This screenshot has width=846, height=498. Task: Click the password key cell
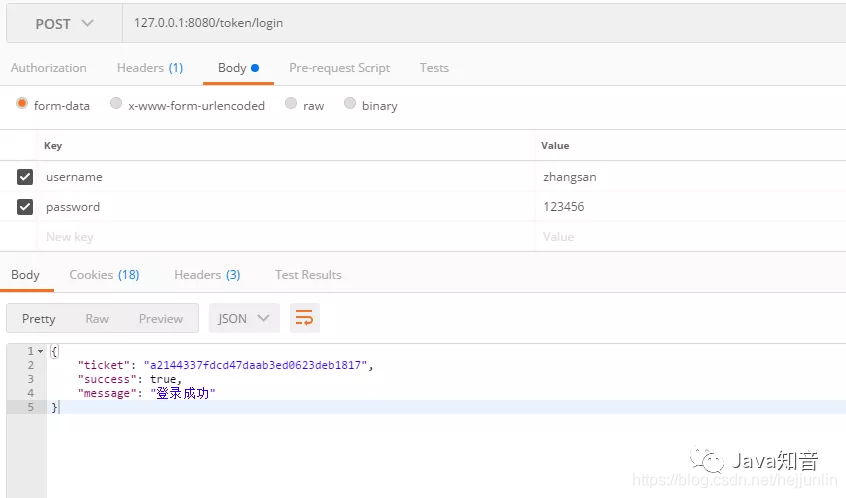pyautogui.click(x=286, y=207)
